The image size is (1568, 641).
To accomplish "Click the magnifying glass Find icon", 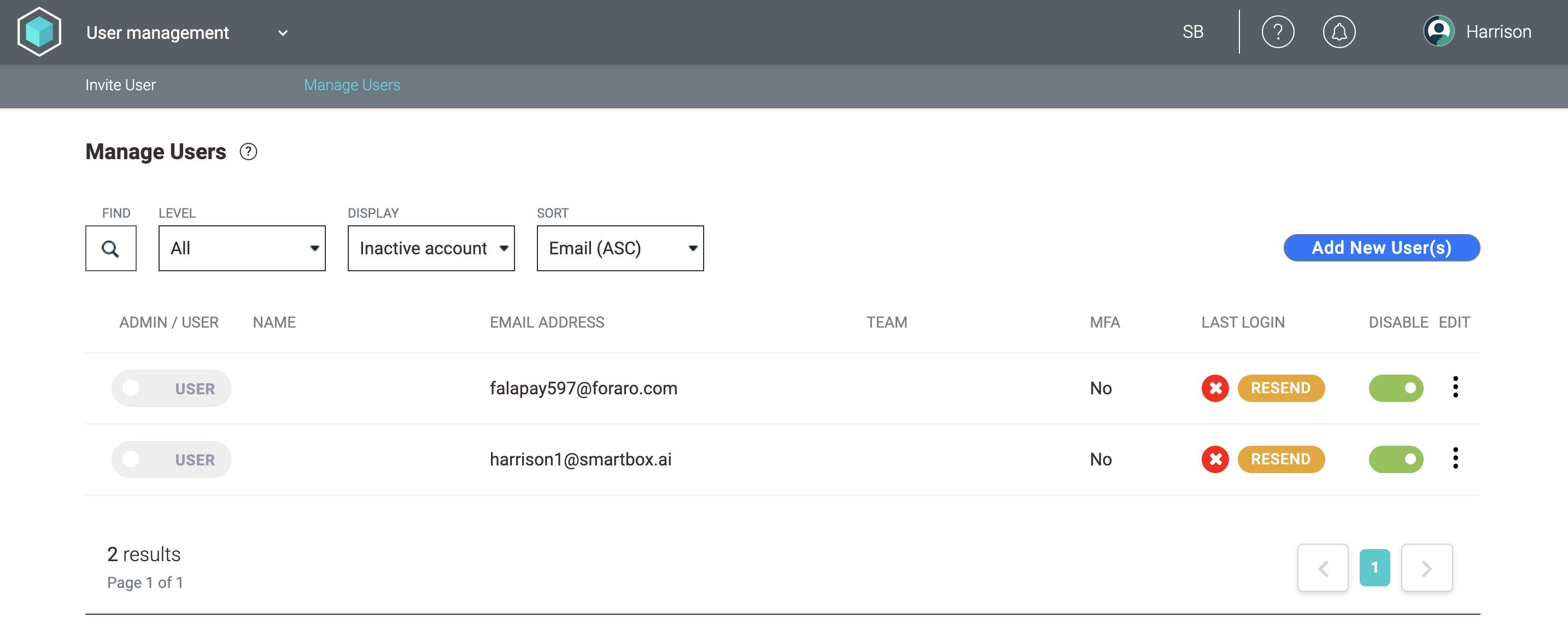I will 110,248.
